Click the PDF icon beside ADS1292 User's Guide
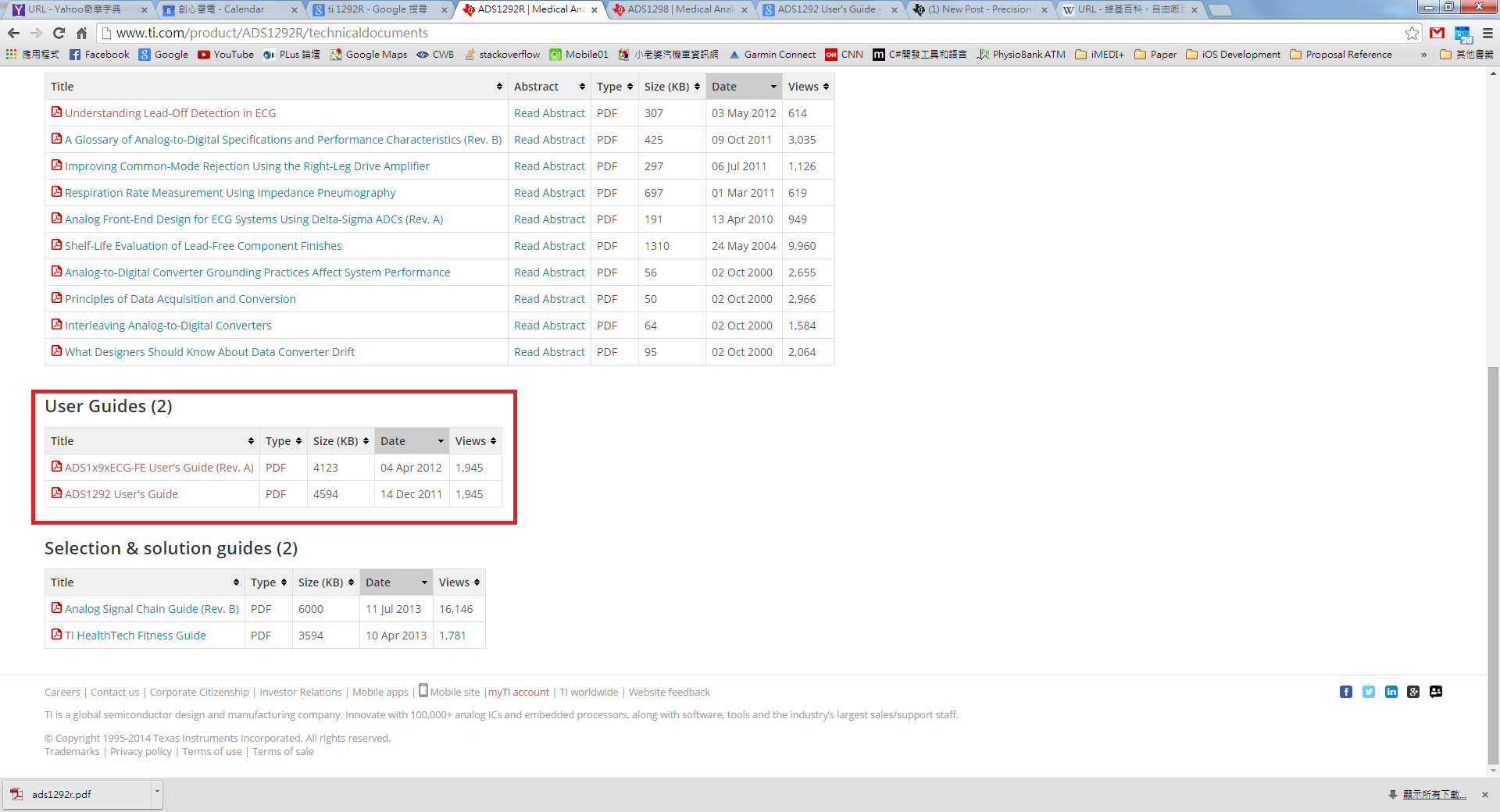The width and height of the screenshot is (1500, 812). click(x=56, y=493)
